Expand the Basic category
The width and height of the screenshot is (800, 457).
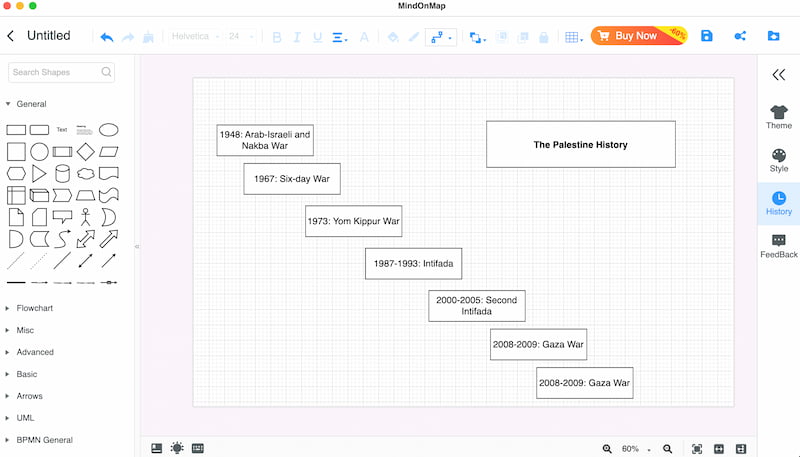click(21, 374)
